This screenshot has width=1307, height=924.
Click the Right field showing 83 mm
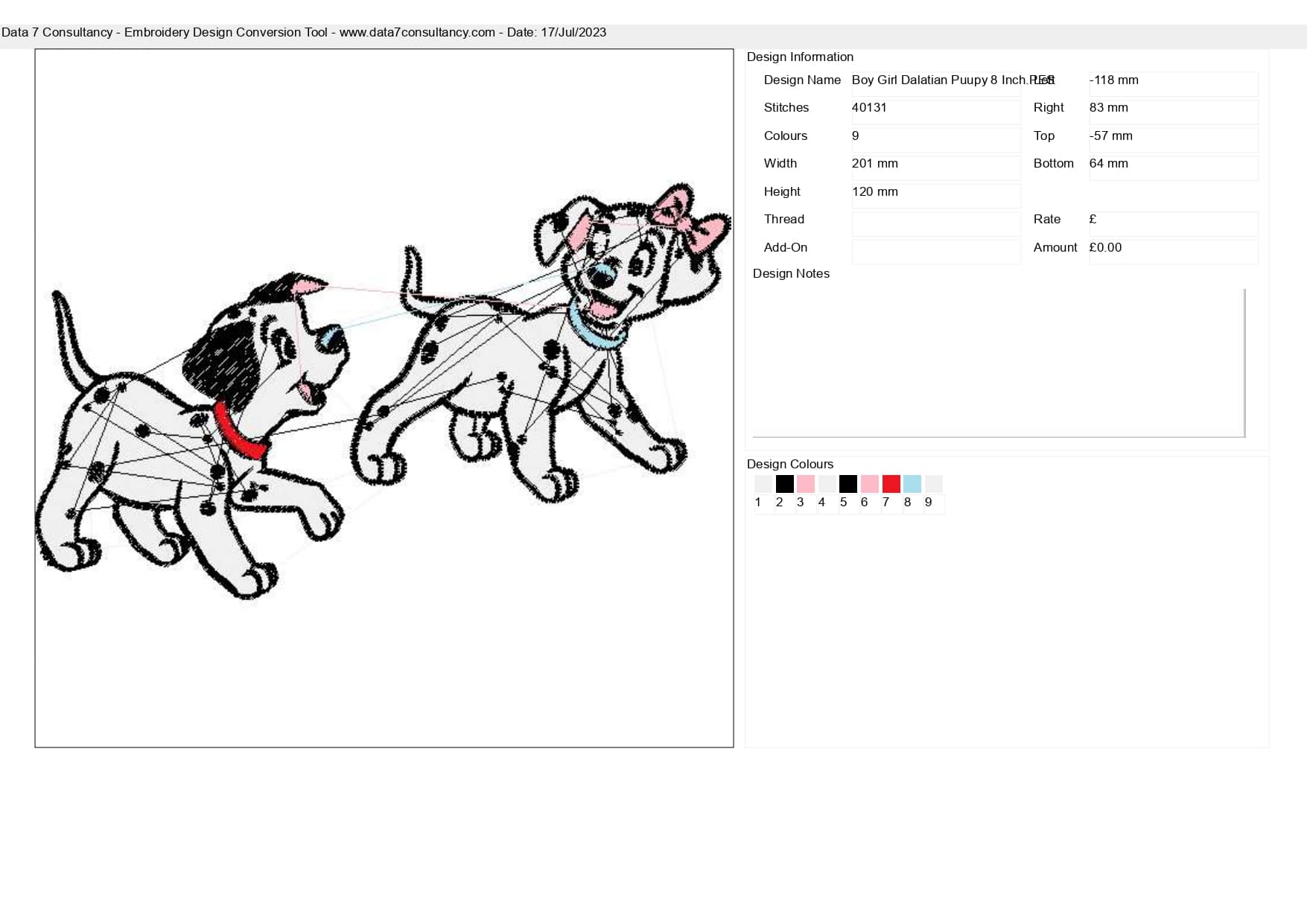pyautogui.click(x=1174, y=112)
